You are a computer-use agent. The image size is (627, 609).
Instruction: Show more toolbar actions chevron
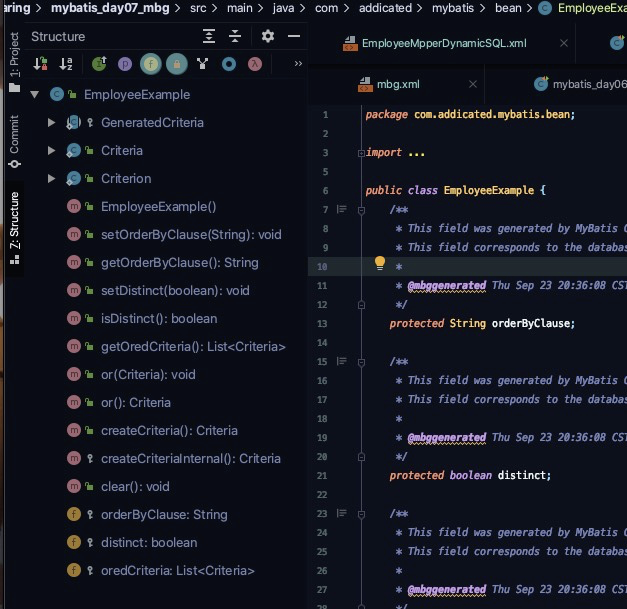(x=298, y=64)
